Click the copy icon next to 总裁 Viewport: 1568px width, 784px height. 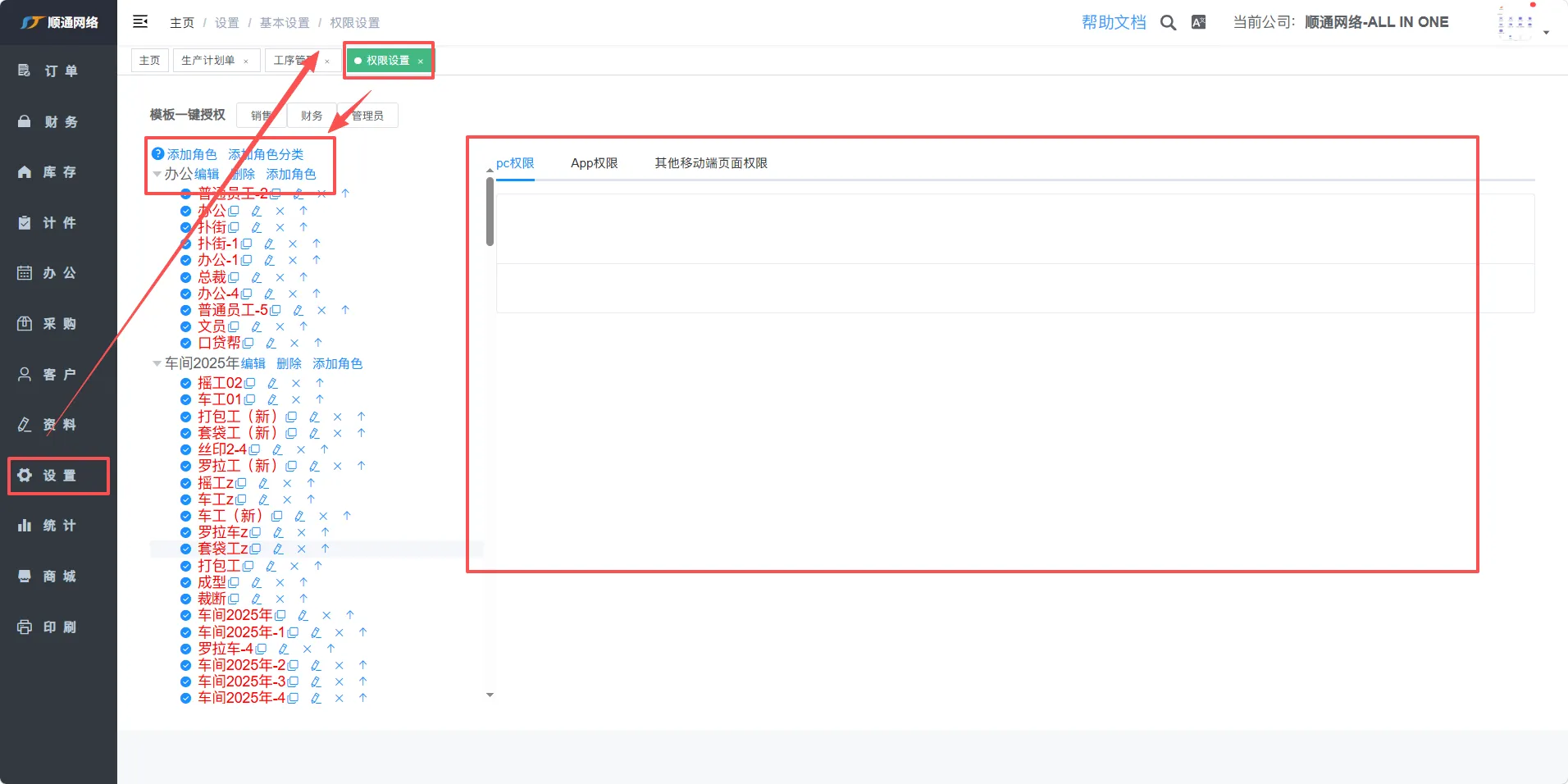[234, 277]
